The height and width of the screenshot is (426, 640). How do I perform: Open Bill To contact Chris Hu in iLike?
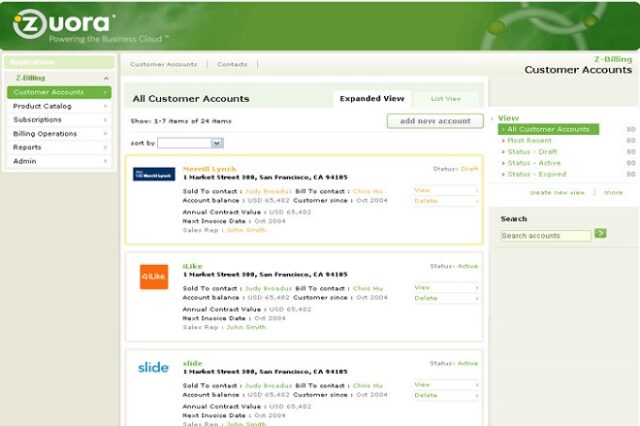[367, 288]
